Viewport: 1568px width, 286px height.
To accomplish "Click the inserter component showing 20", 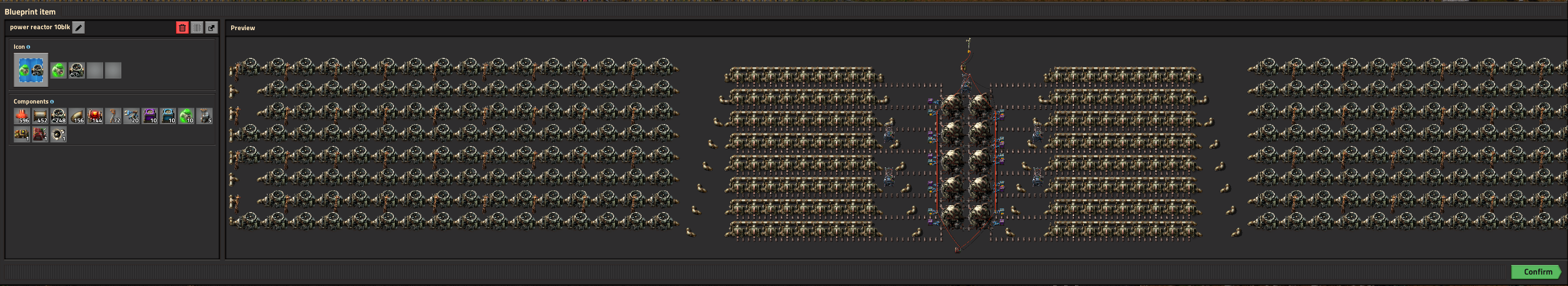I will (131, 116).
